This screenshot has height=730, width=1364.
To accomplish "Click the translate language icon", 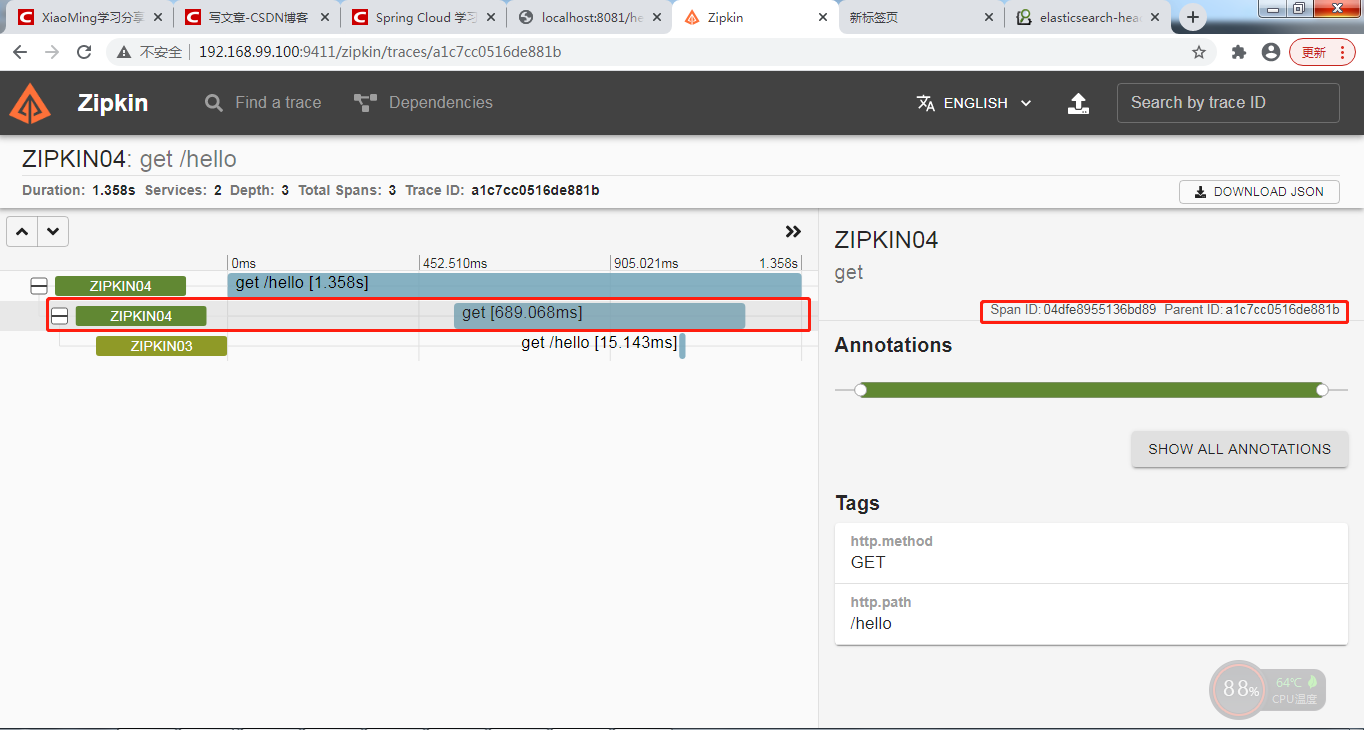I will coord(926,103).
